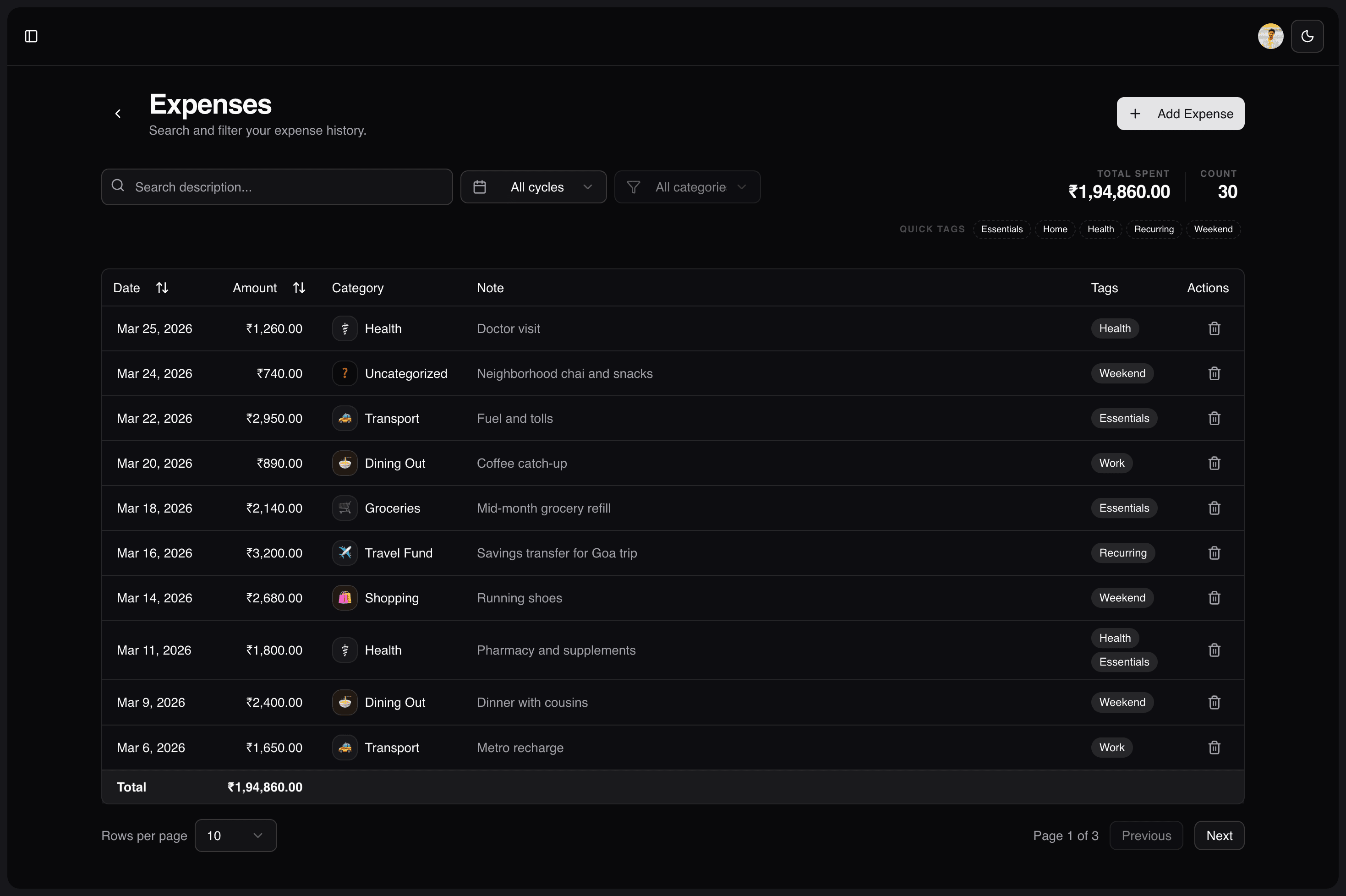The width and height of the screenshot is (1346, 896).
Task: Click the Transport taxi icon on Fuel and tolls
Action: (345, 418)
